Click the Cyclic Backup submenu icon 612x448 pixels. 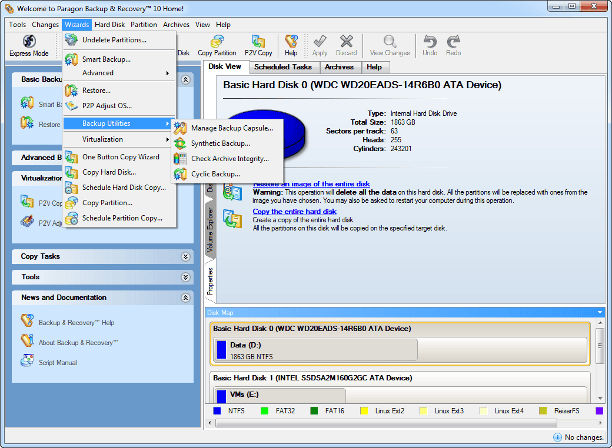(180, 174)
